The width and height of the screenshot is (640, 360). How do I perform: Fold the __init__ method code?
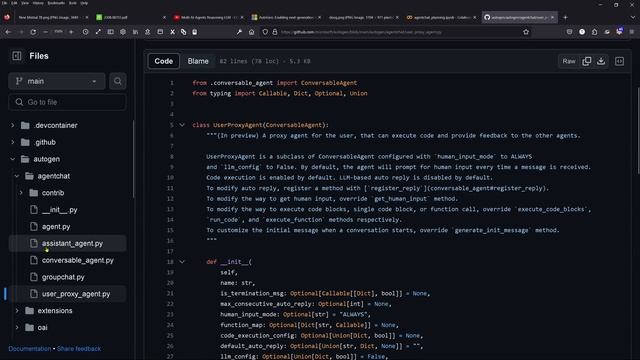pyautogui.click(x=182, y=262)
